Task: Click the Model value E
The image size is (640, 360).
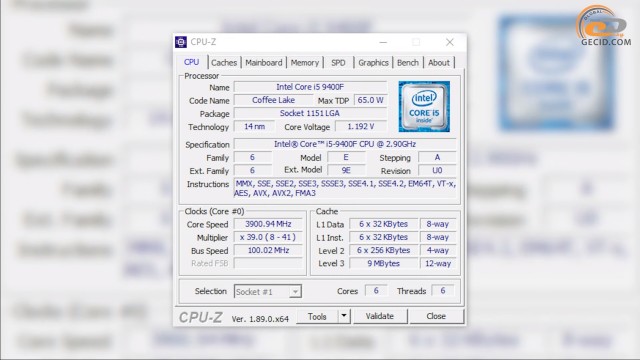Action: pos(346,157)
